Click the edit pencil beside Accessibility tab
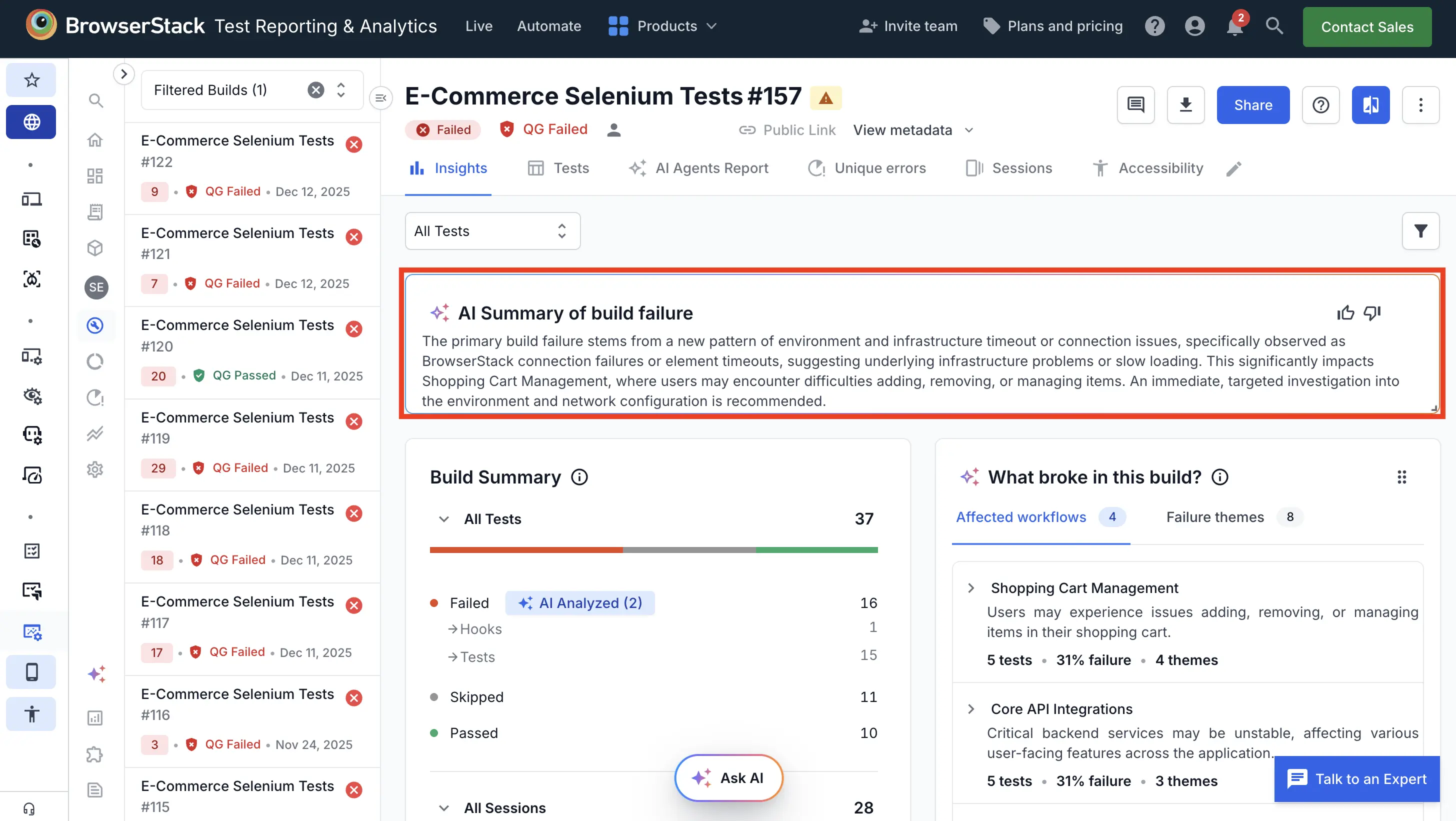Image resolution: width=1456 pixels, height=821 pixels. [1234, 168]
